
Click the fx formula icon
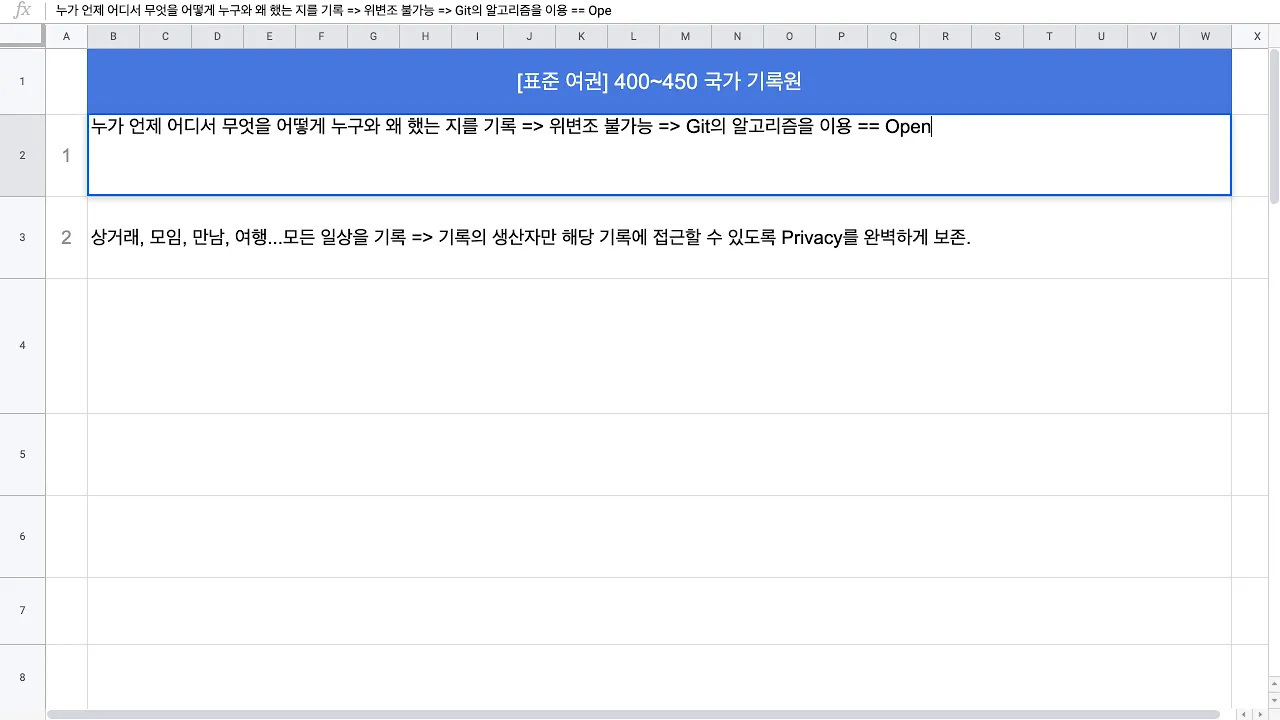point(22,11)
